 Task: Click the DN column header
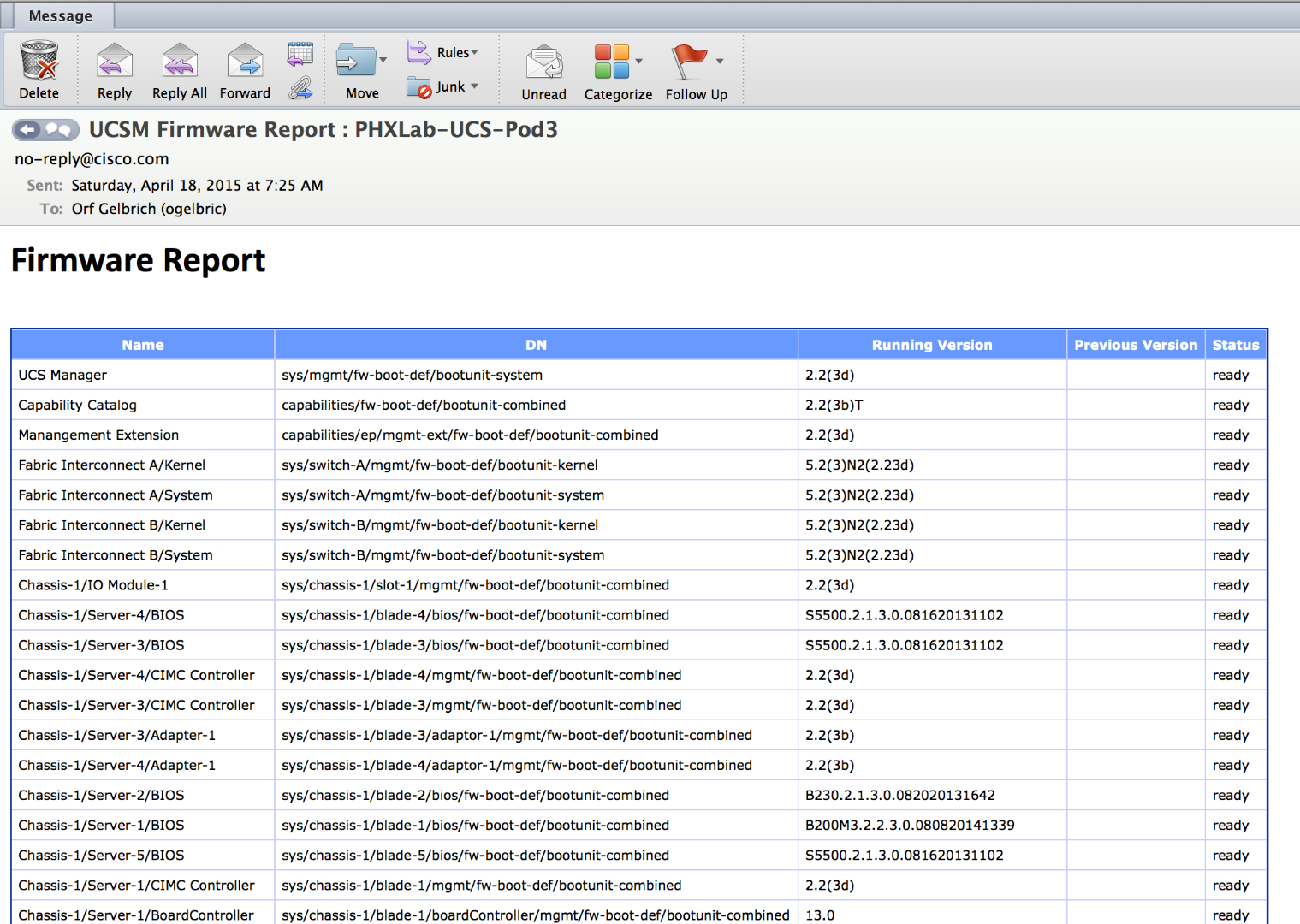(536, 345)
